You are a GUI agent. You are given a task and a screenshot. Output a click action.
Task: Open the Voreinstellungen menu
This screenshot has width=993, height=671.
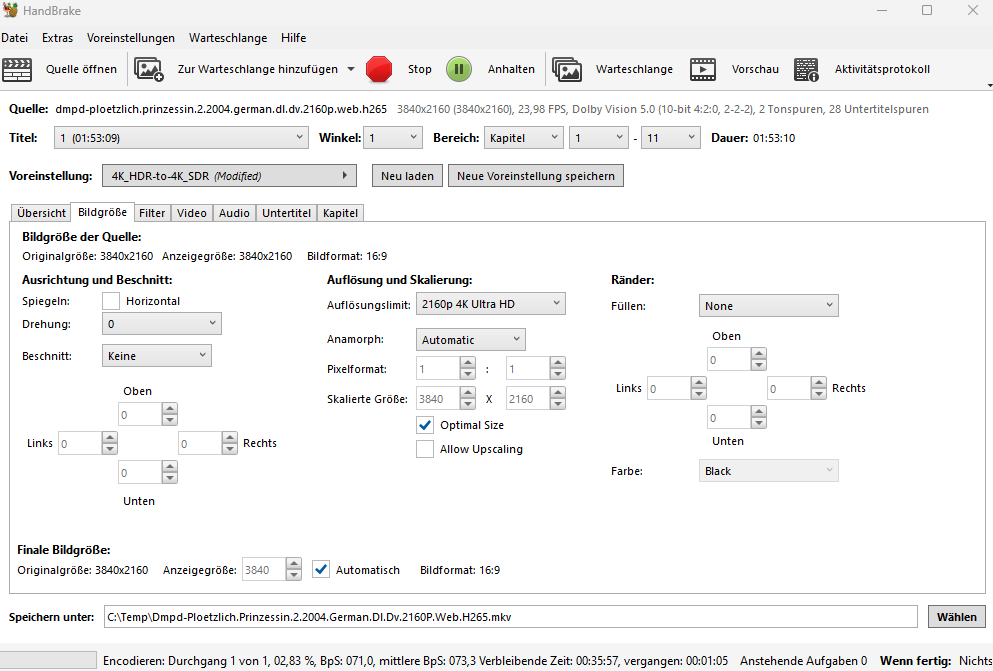[x=131, y=38]
